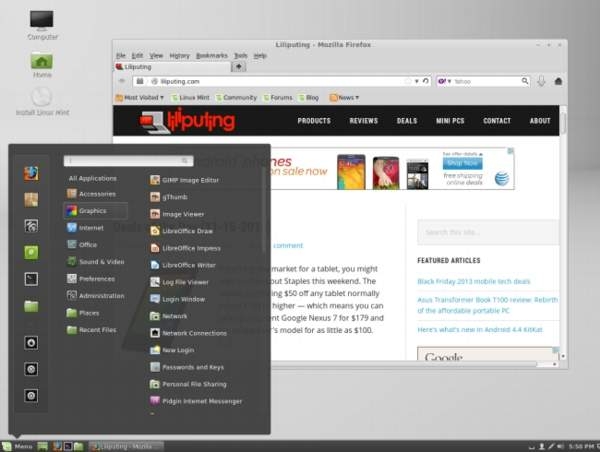The width and height of the screenshot is (600, 452).
Task: Launch Pidgin Internet Messenger
Action: tap(196, 401)
